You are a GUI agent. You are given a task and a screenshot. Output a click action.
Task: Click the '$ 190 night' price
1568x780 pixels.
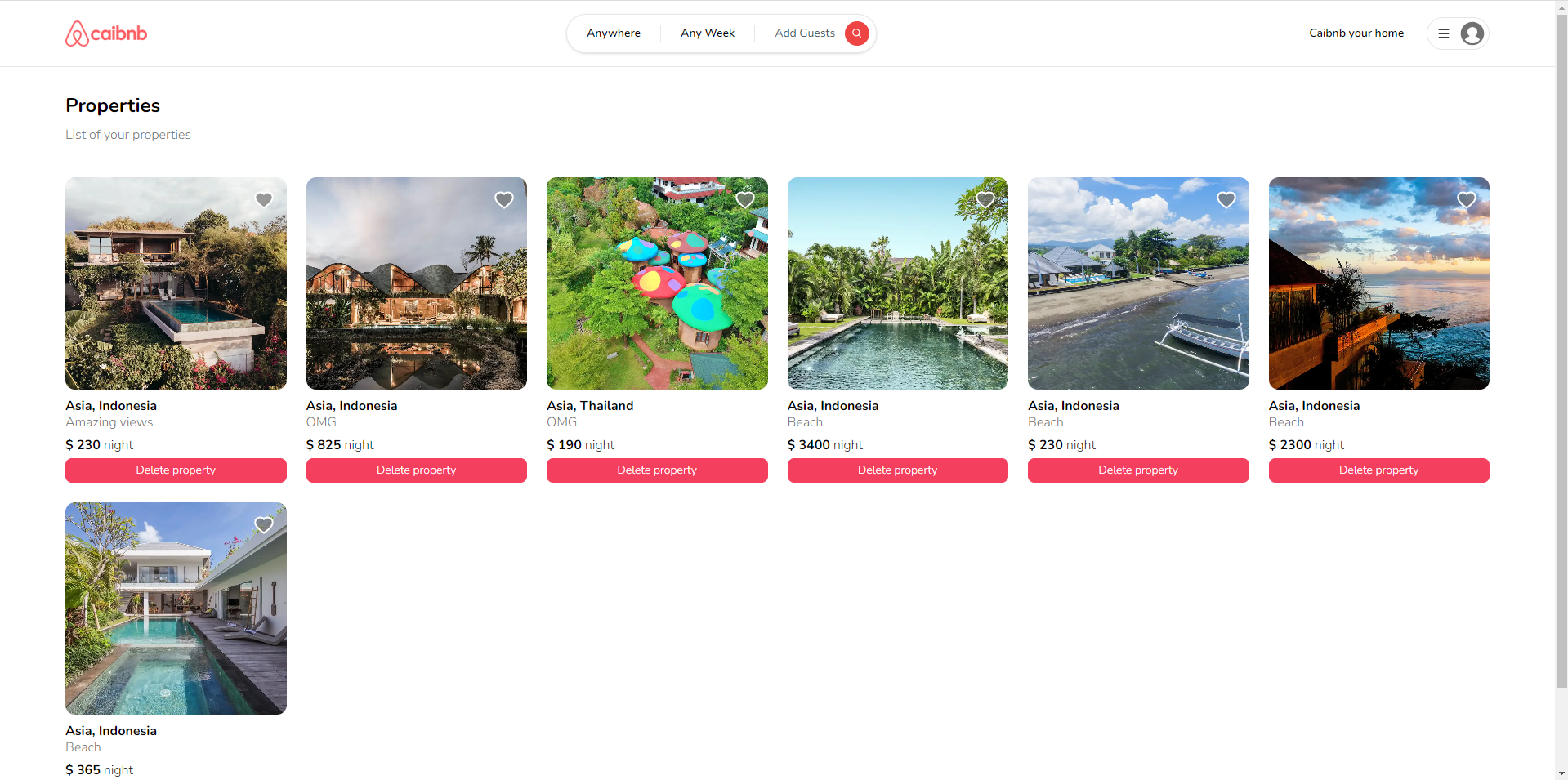tap(581, 445)
